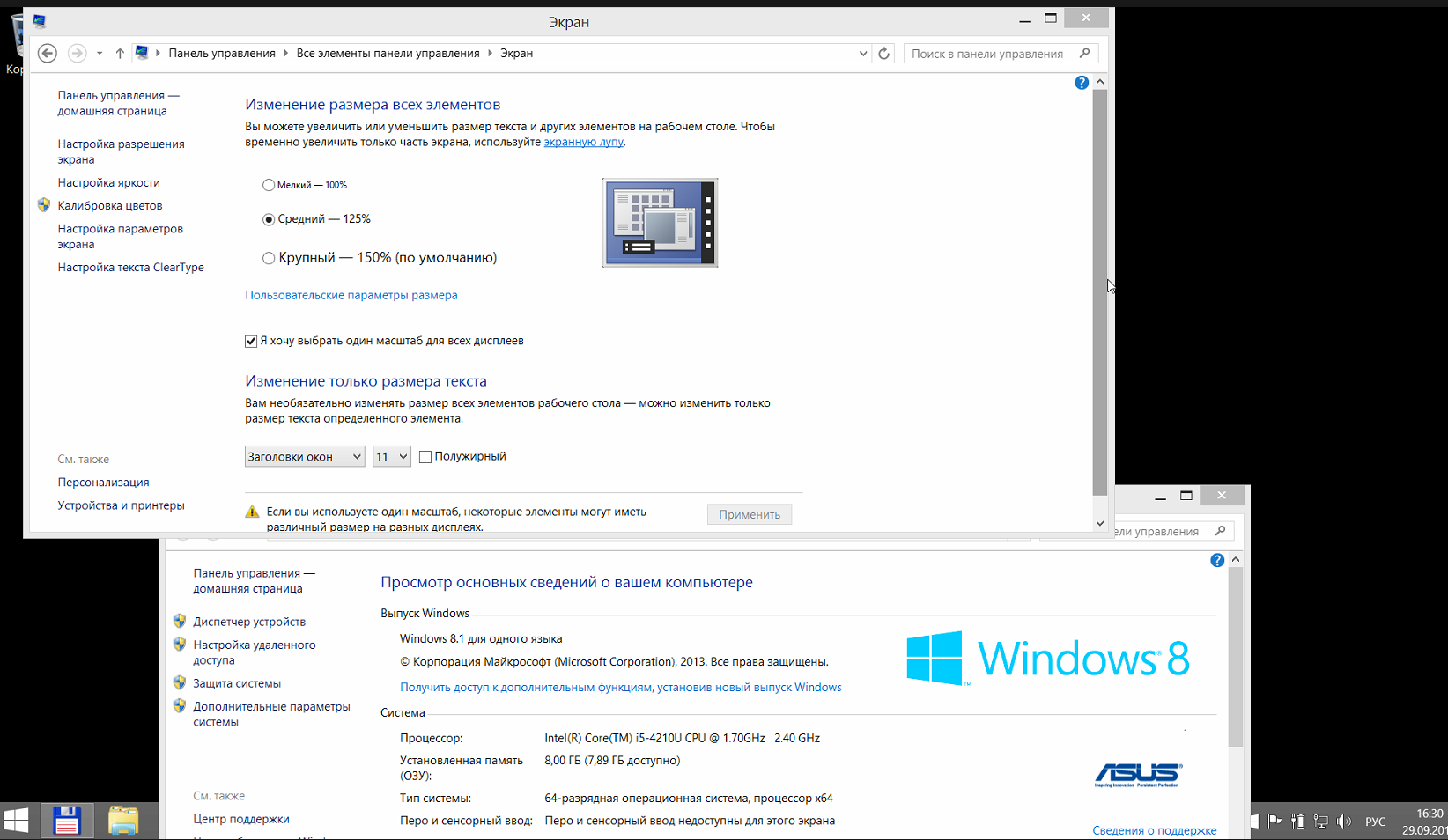Image resolution: width=1448 pixels, height=840 pixels.
Task: Open Пользовательские параметры размера link
Action: pos(351,295)
